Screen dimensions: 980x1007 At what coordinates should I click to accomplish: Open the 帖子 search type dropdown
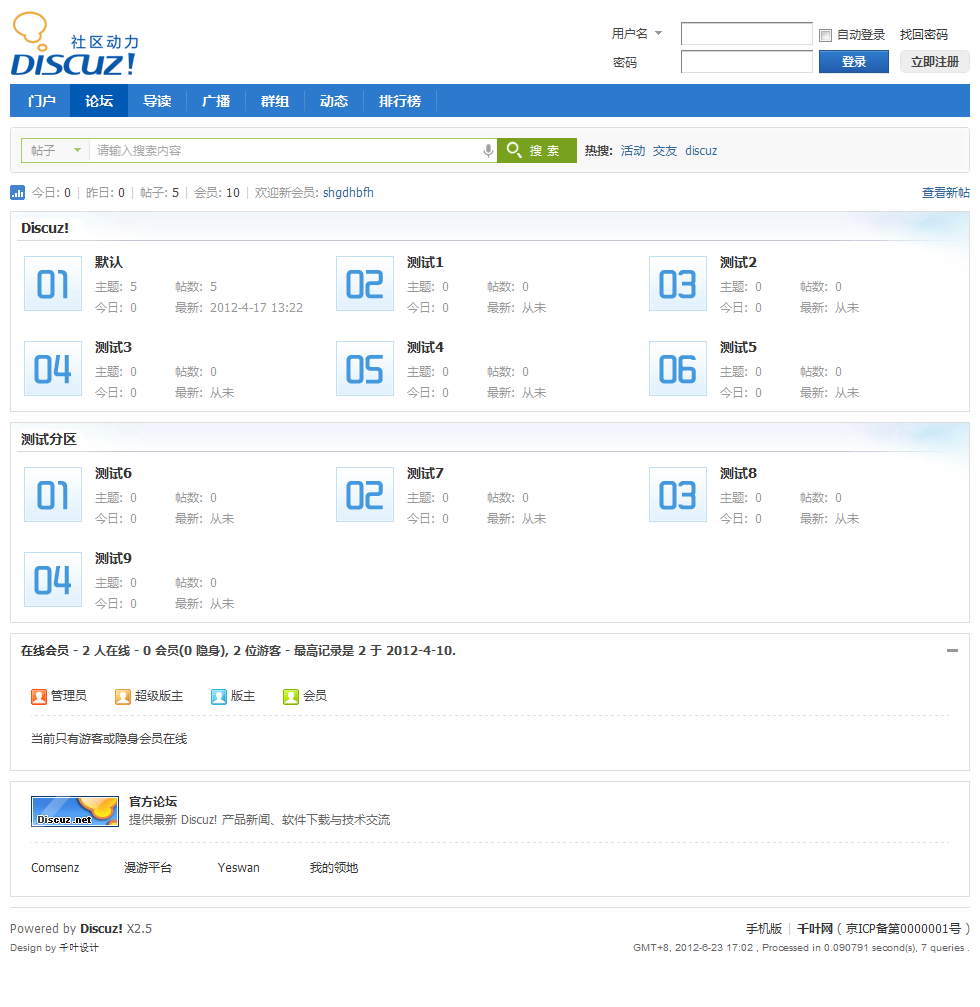coord(56,150)
